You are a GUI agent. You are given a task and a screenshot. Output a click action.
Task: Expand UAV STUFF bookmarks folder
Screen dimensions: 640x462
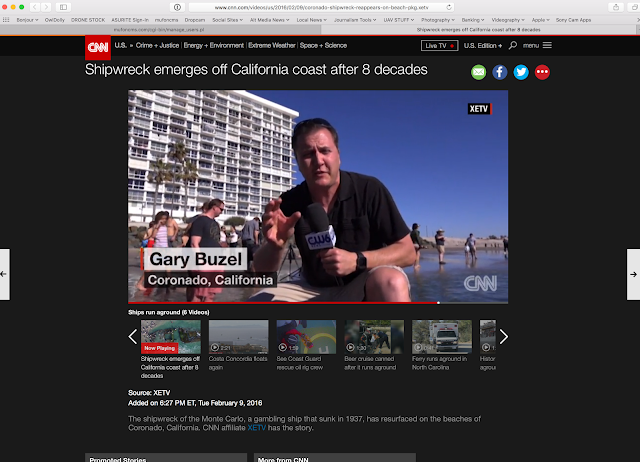pyautogui.click(x=399, y=20)
